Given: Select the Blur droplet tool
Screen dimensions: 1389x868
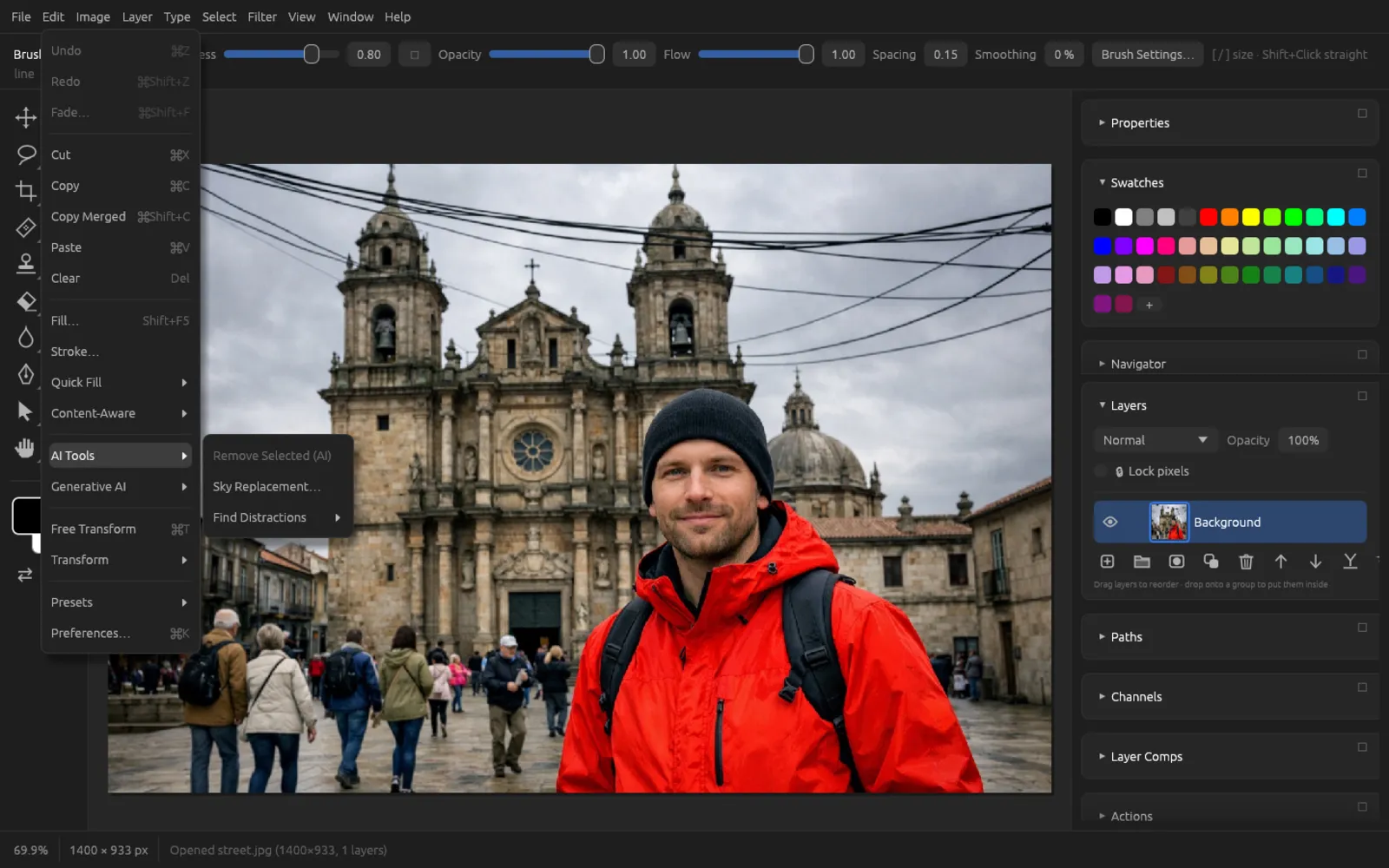Looking at the screenshot, I should pos(25,338).
